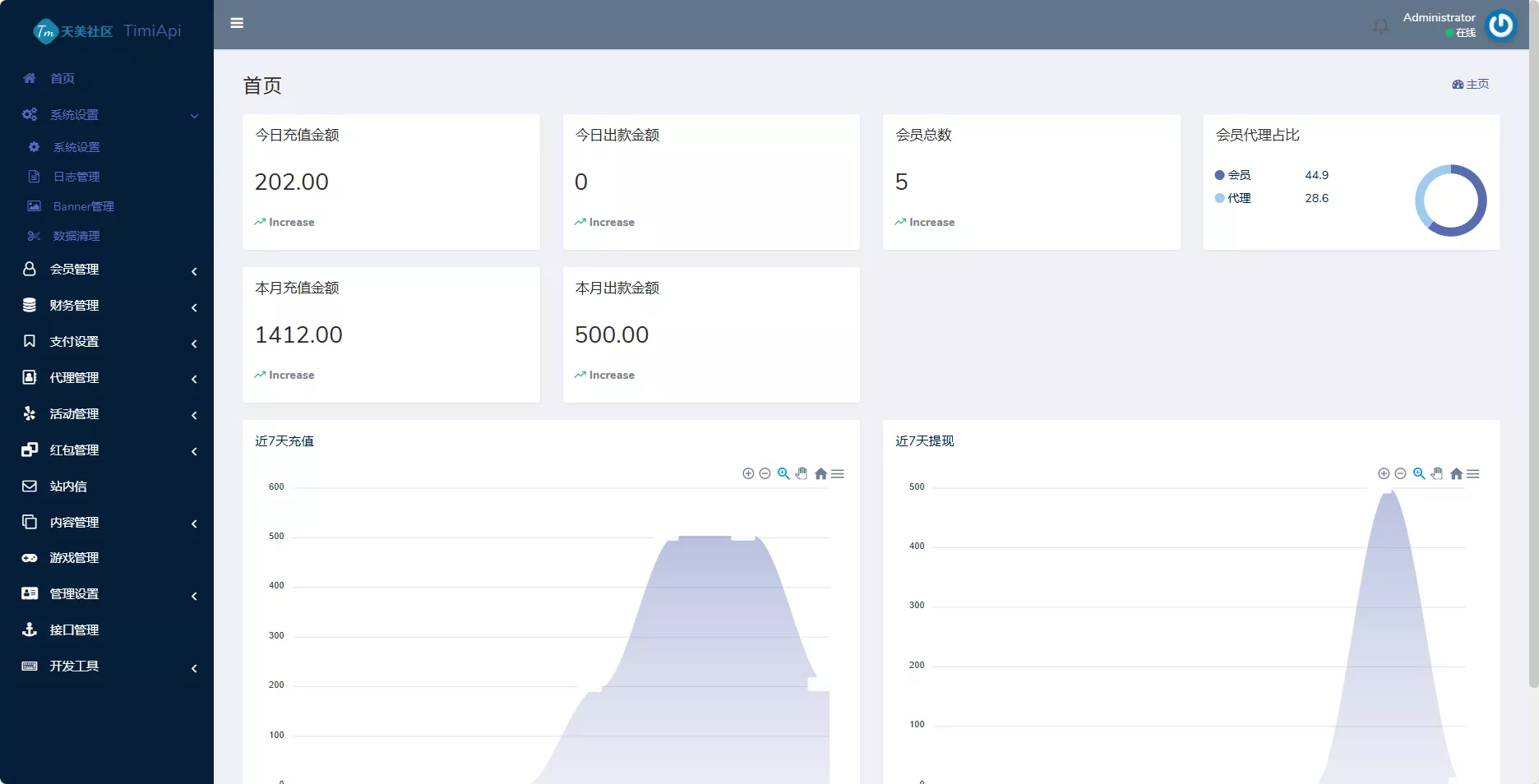The height and width of the screenshot is (784, 1539).
Task: Open 日志管理 in the sidebar
Action: (x=76, y=177)
